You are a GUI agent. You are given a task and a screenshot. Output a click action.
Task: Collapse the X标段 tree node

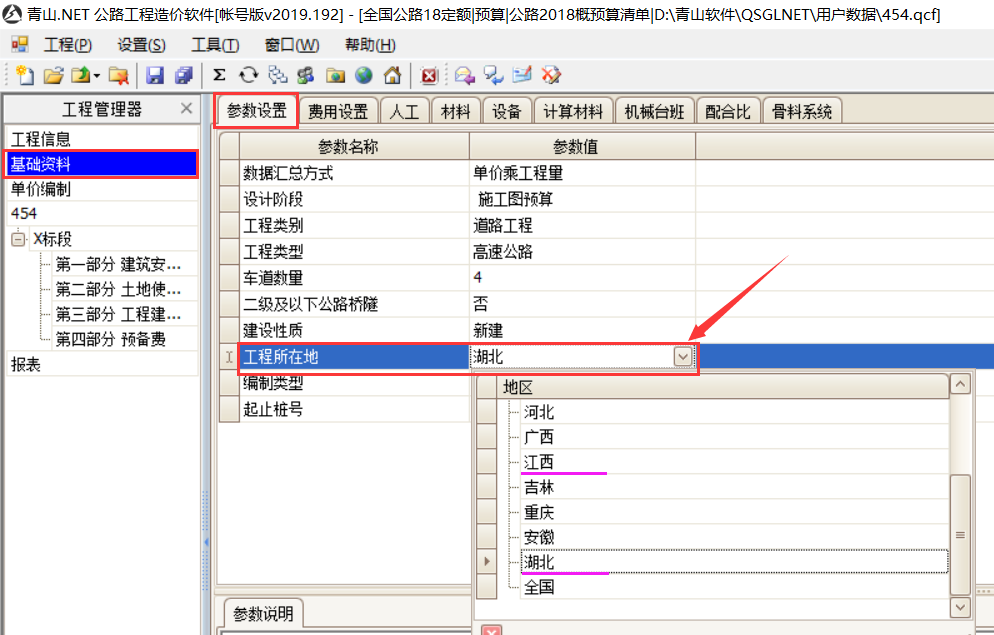pos(19,239)
